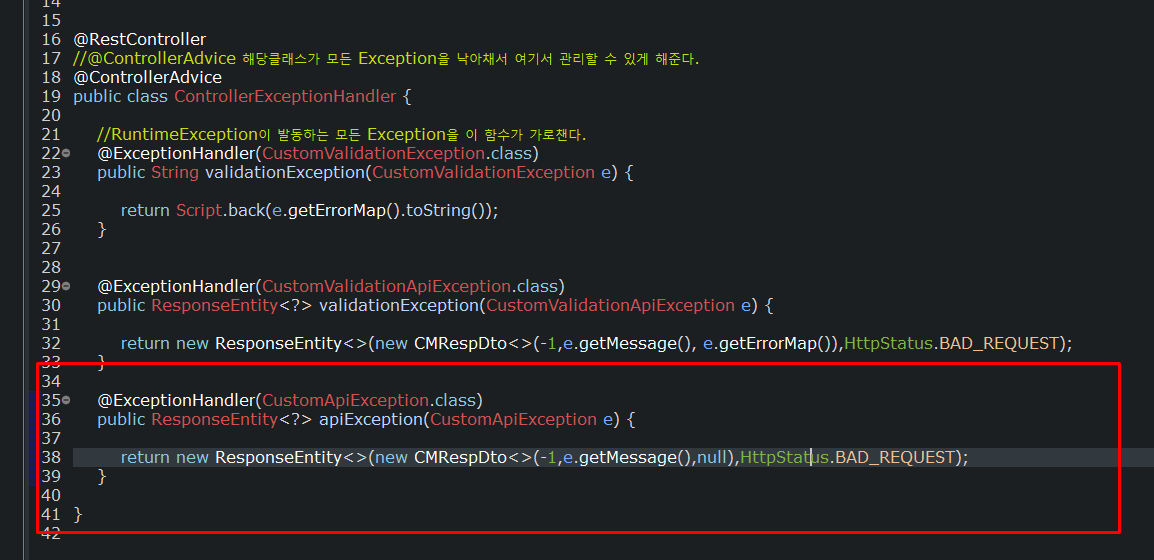This screenshot has height=560, width=1154.
Task: Collapse the fold marker at line 22
Action: pyautogui.click(x=66, y=153)
